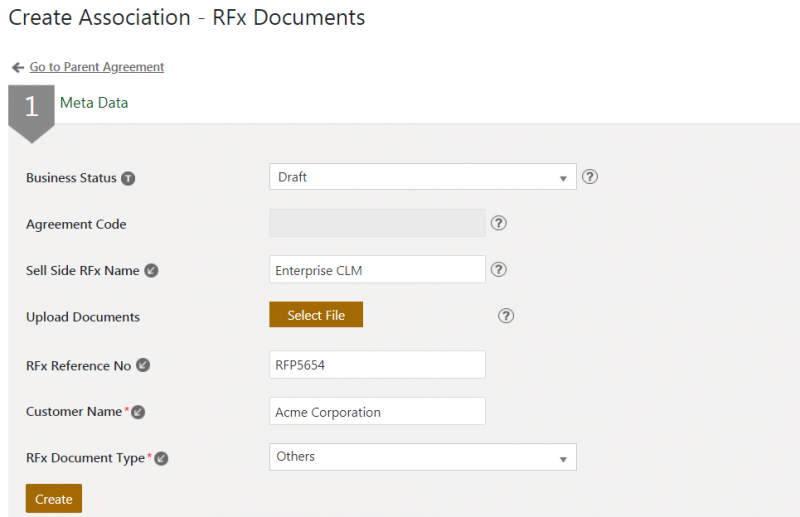
Task: Click the help icon next to Business Status dropdown
Action: point(590,177)
